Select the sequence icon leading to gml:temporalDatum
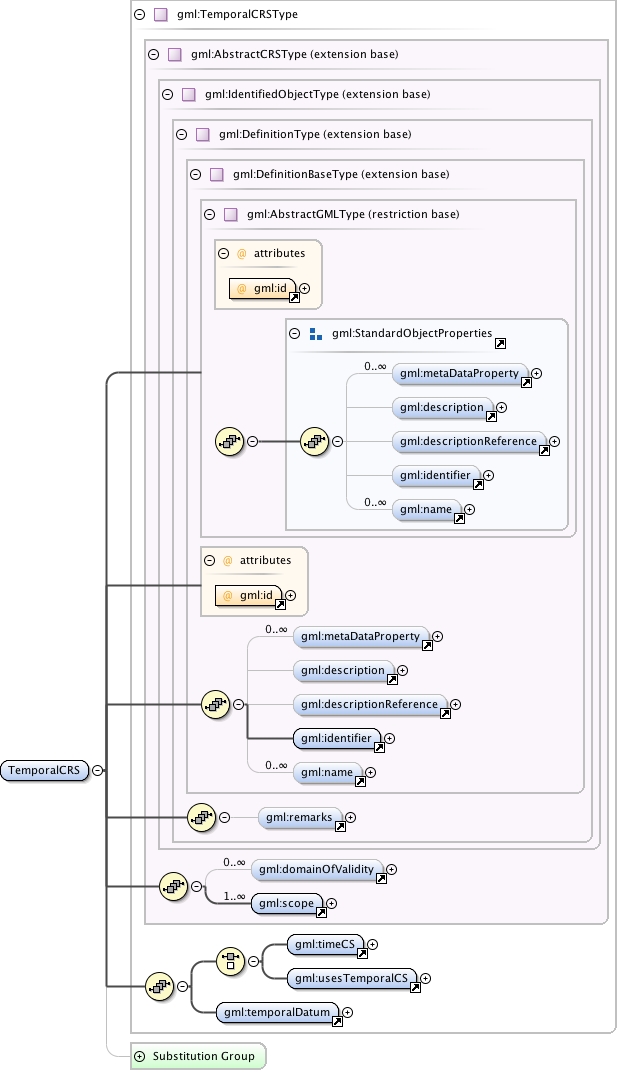Viewport: 618px width, 1073px height. 159,986
